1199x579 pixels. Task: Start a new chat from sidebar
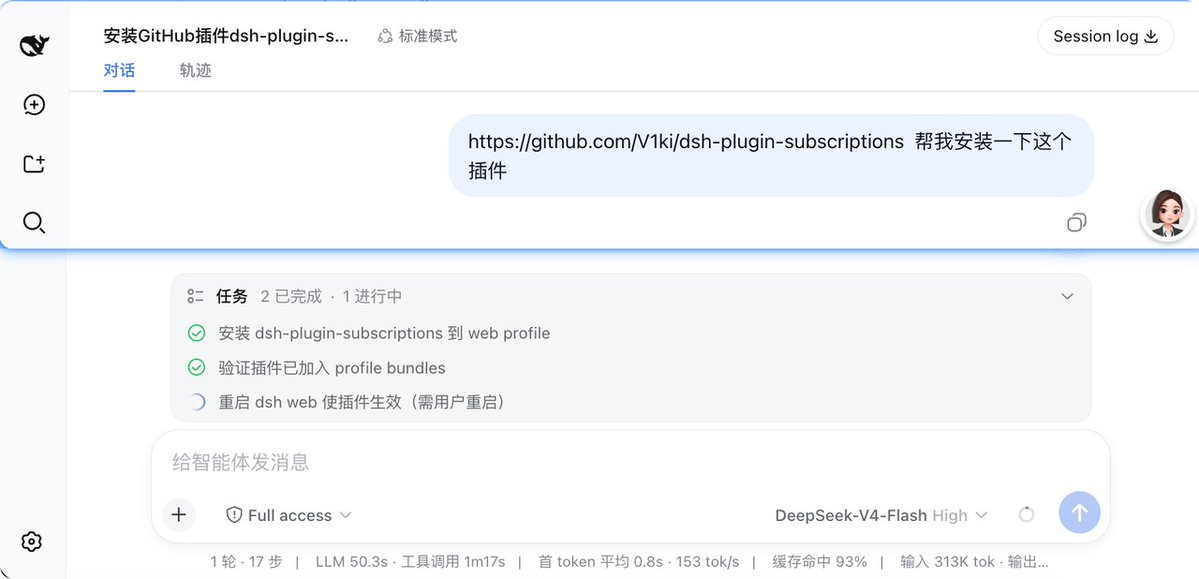(x=34, y=105)
